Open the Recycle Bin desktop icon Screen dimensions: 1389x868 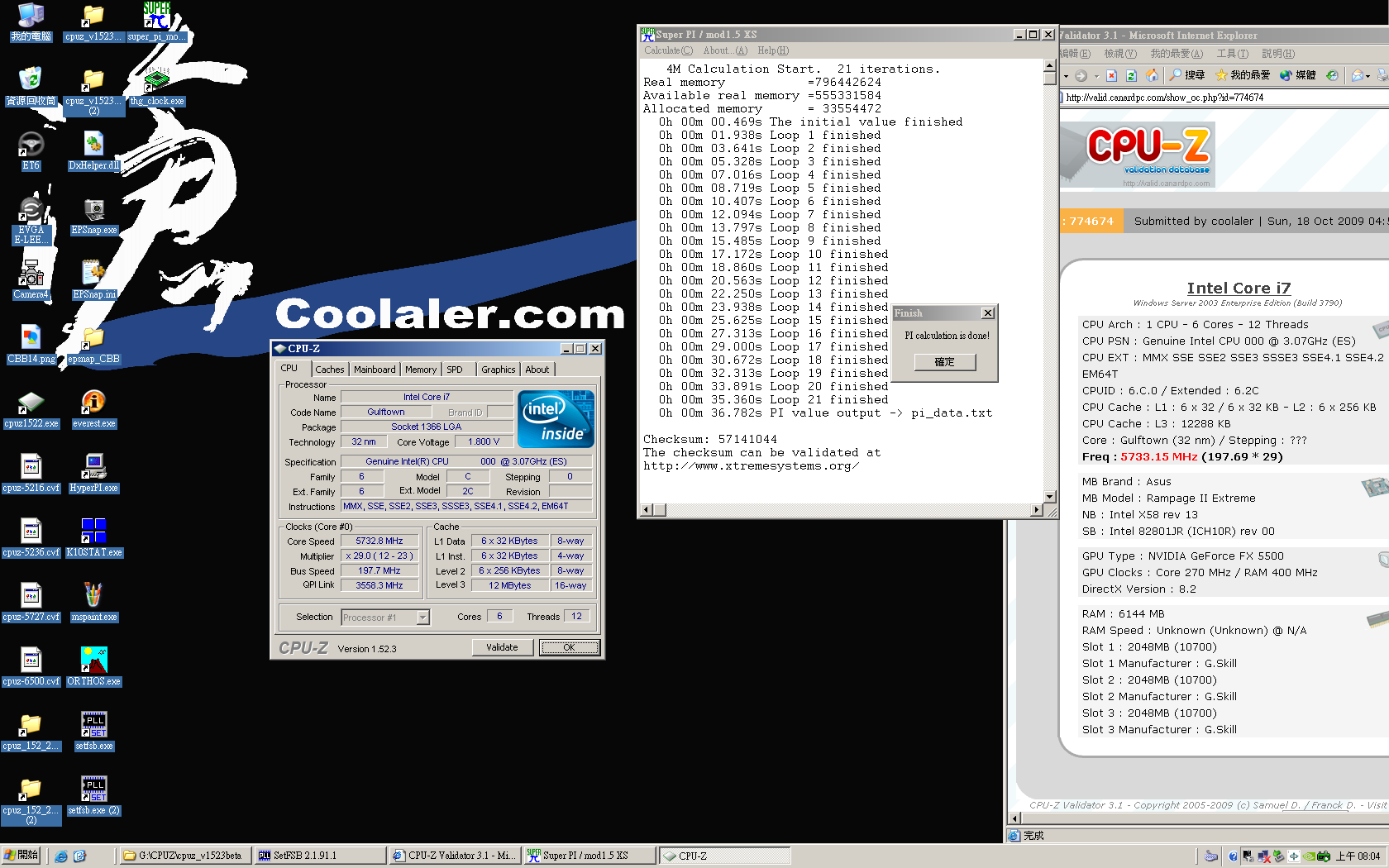coord(31,86)
